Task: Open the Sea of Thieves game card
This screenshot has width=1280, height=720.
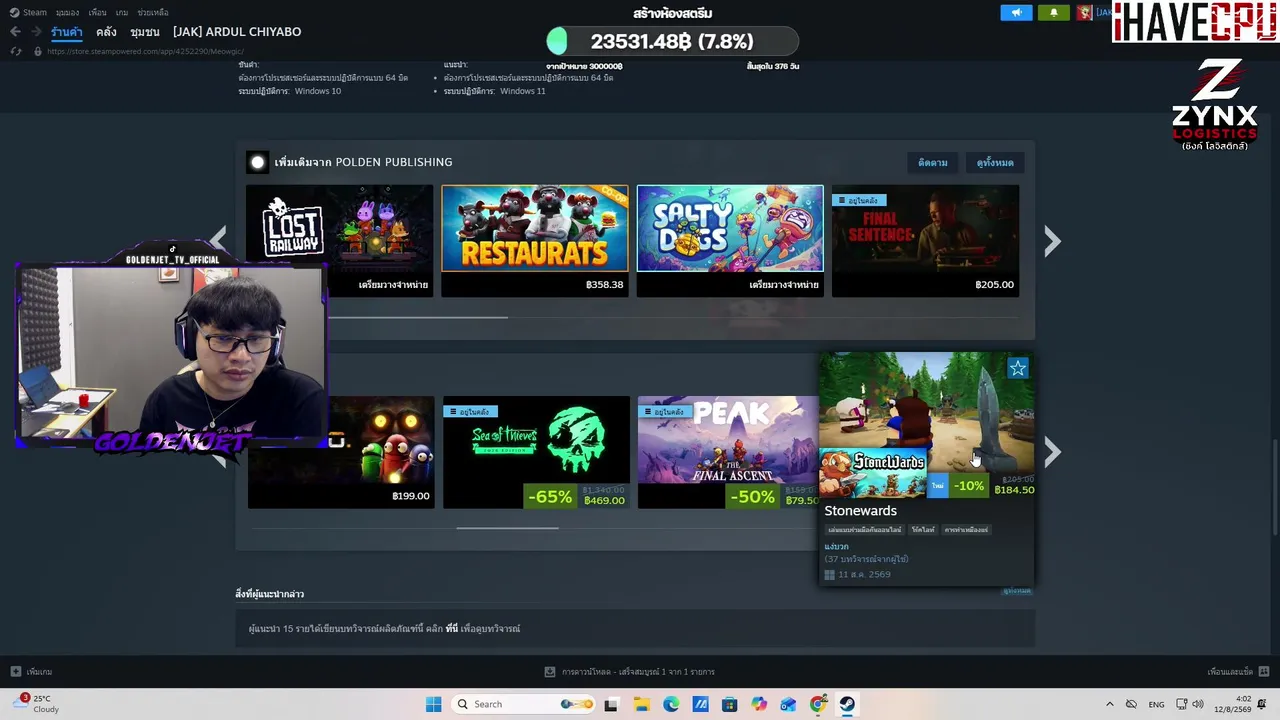Action: tap(536, 452)
